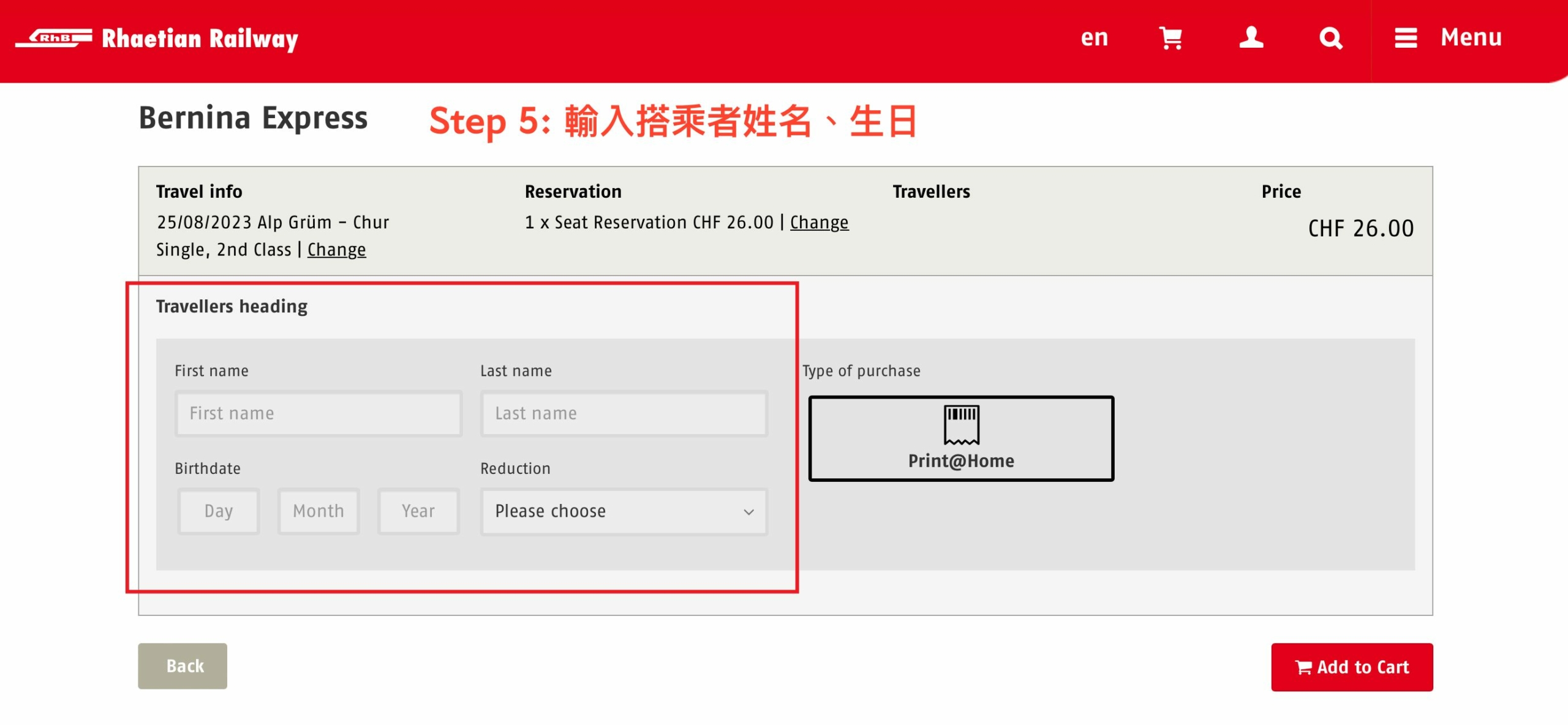Change the travel info details

point(336,250)
